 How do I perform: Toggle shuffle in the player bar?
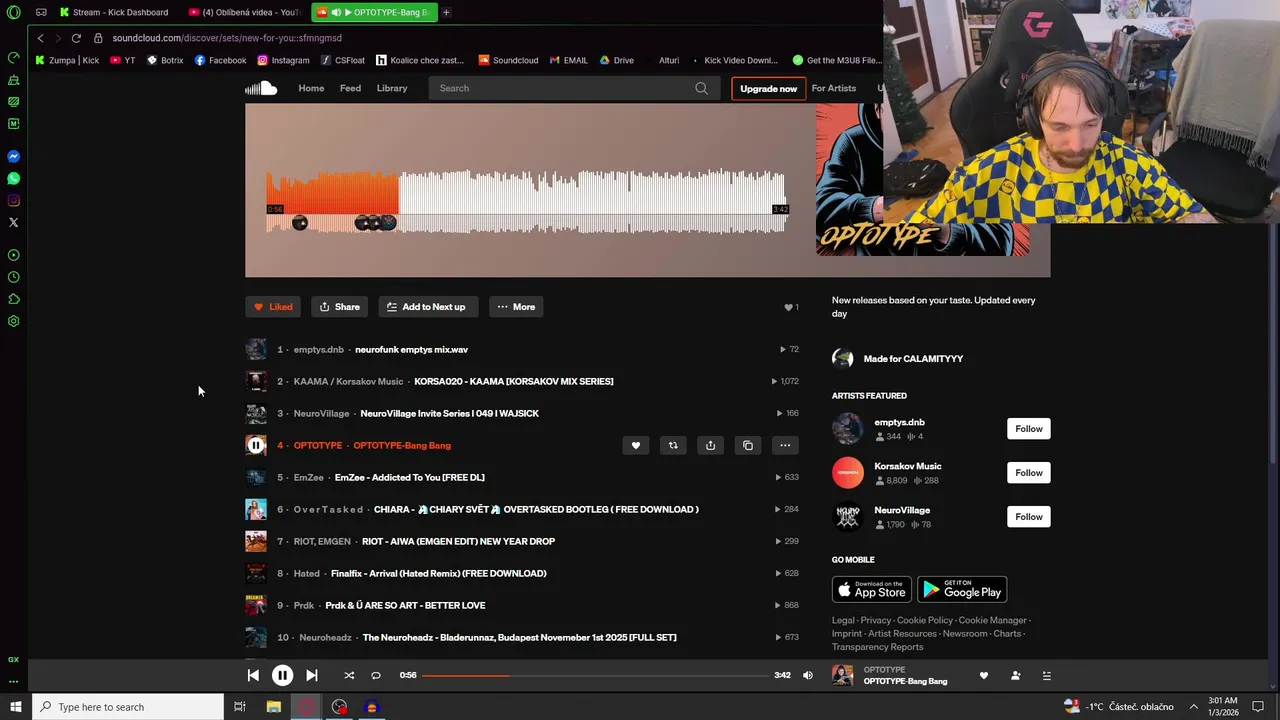coord(349,675)
